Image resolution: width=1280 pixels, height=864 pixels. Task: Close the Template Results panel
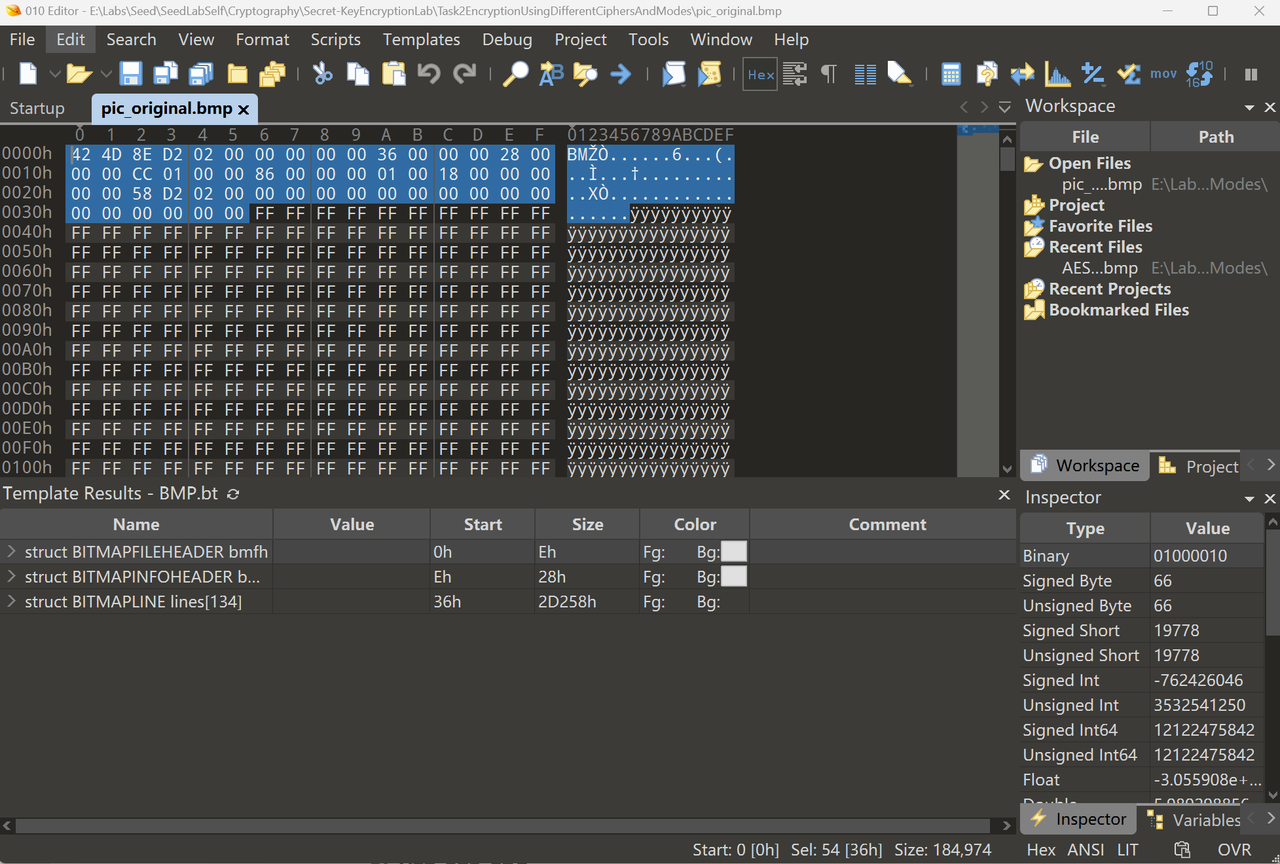tap(1004, 495)
